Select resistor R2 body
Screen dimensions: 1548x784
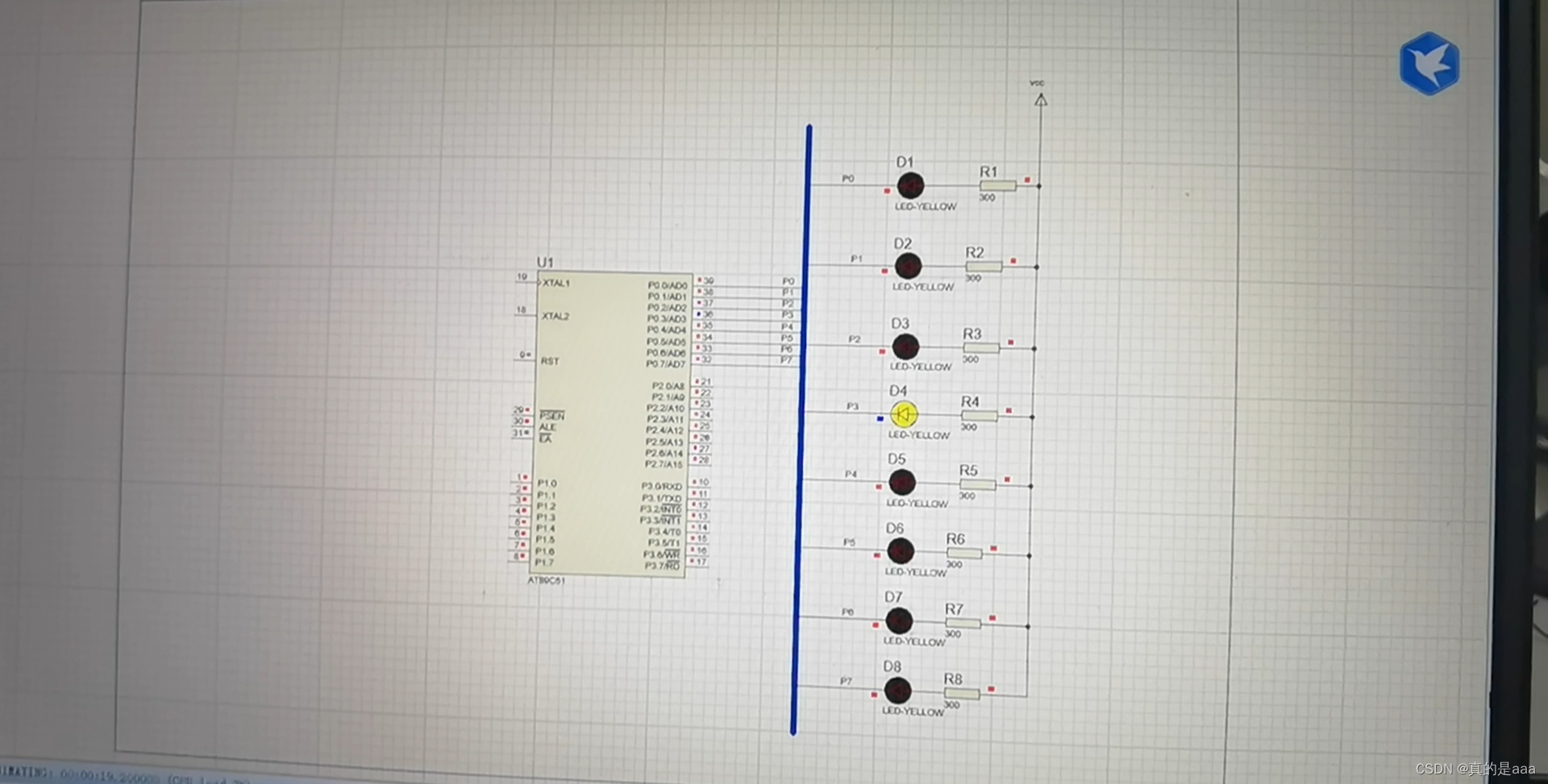[x=984, y=266]
